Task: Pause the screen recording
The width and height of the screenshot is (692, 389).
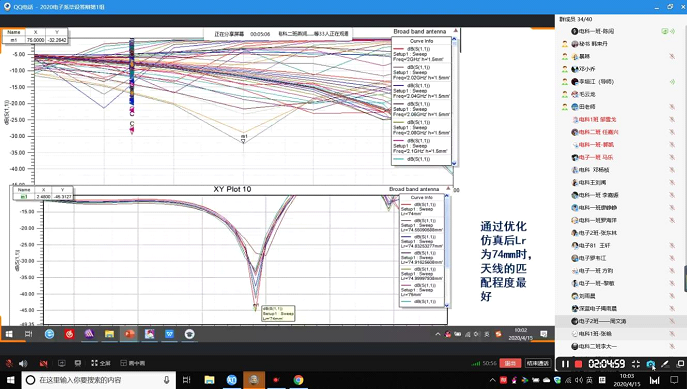Action: (565, 364)
